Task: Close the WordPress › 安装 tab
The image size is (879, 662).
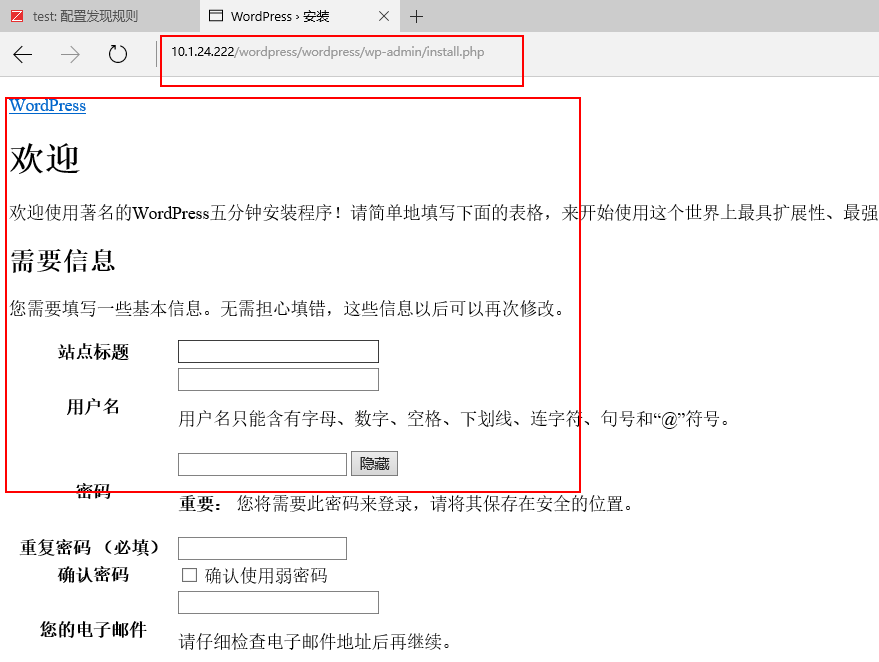Action: click(384, 16)
